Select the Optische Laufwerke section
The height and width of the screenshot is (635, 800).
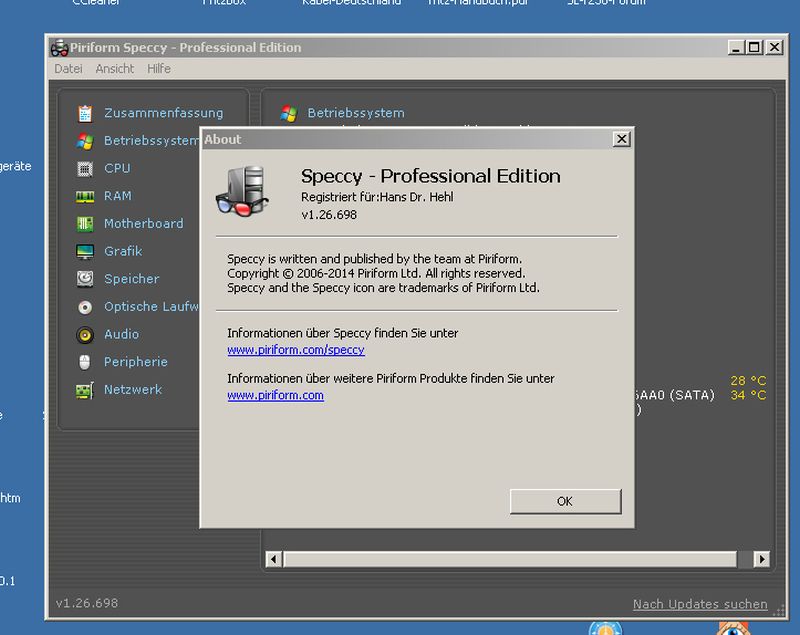(x=152, y=307)
